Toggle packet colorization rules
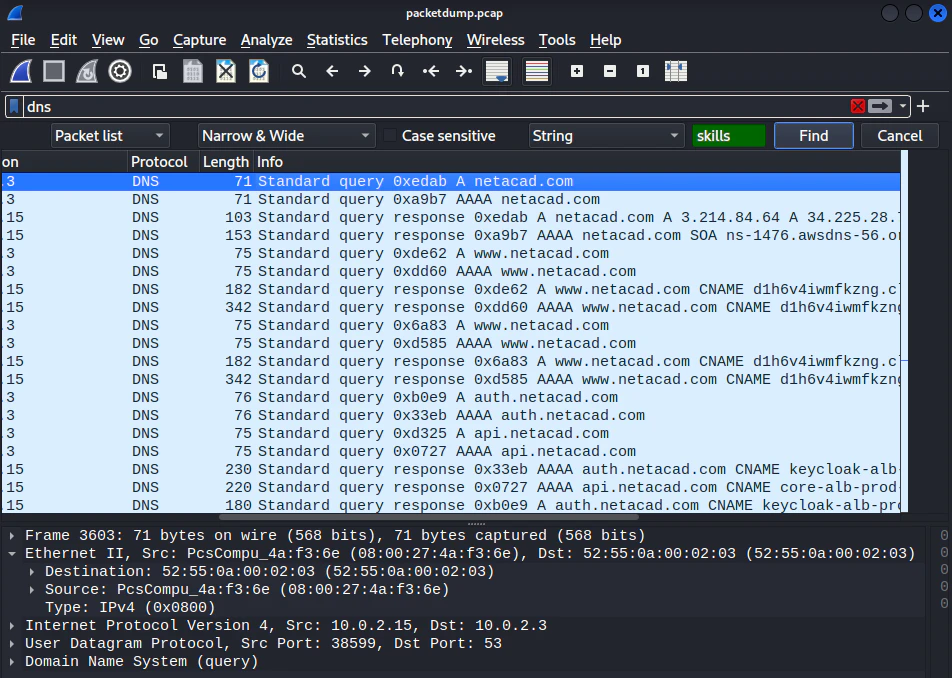The height and width of the screenshot is (678, 952). pyautogui.click(x=537, y=72)
